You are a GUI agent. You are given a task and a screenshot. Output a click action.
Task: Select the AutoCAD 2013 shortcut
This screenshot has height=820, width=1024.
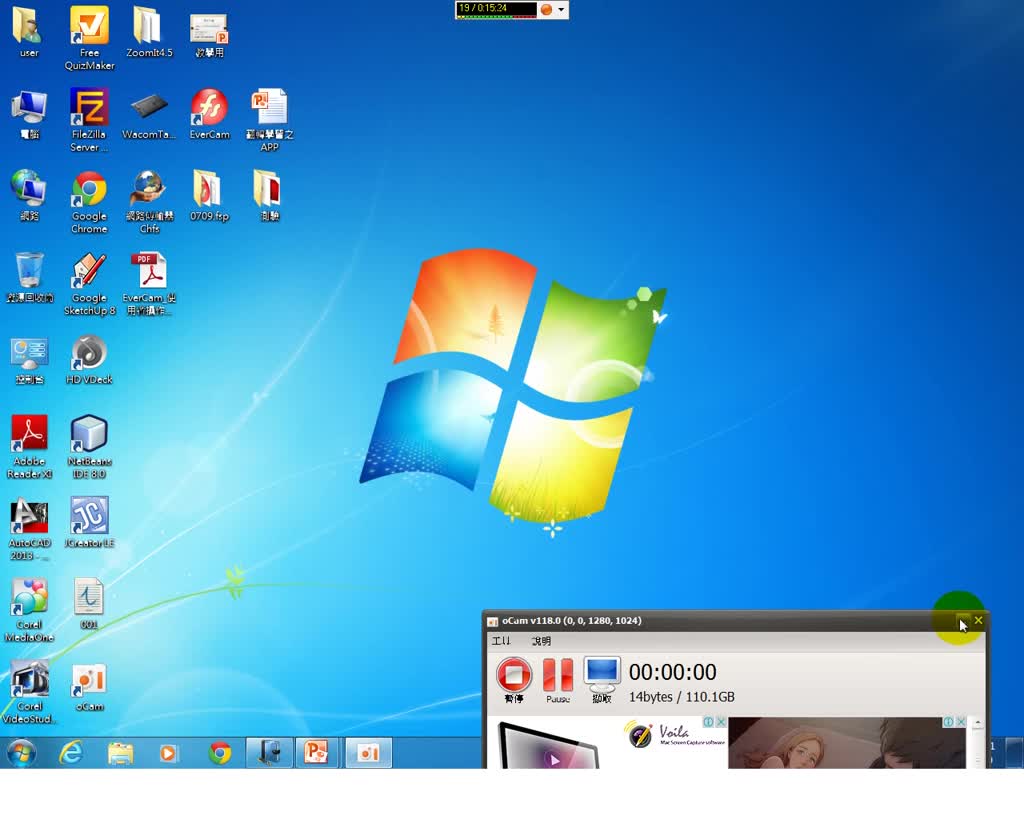click(x=29, y=529)
